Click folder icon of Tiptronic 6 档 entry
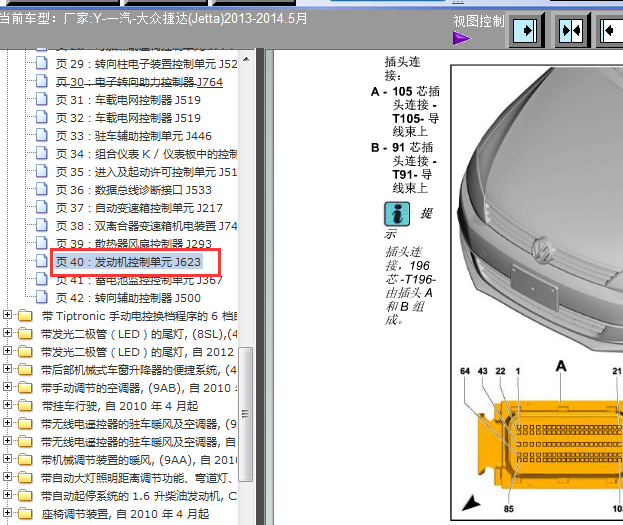This screenshot has width=623, height=525. (25, 316)
